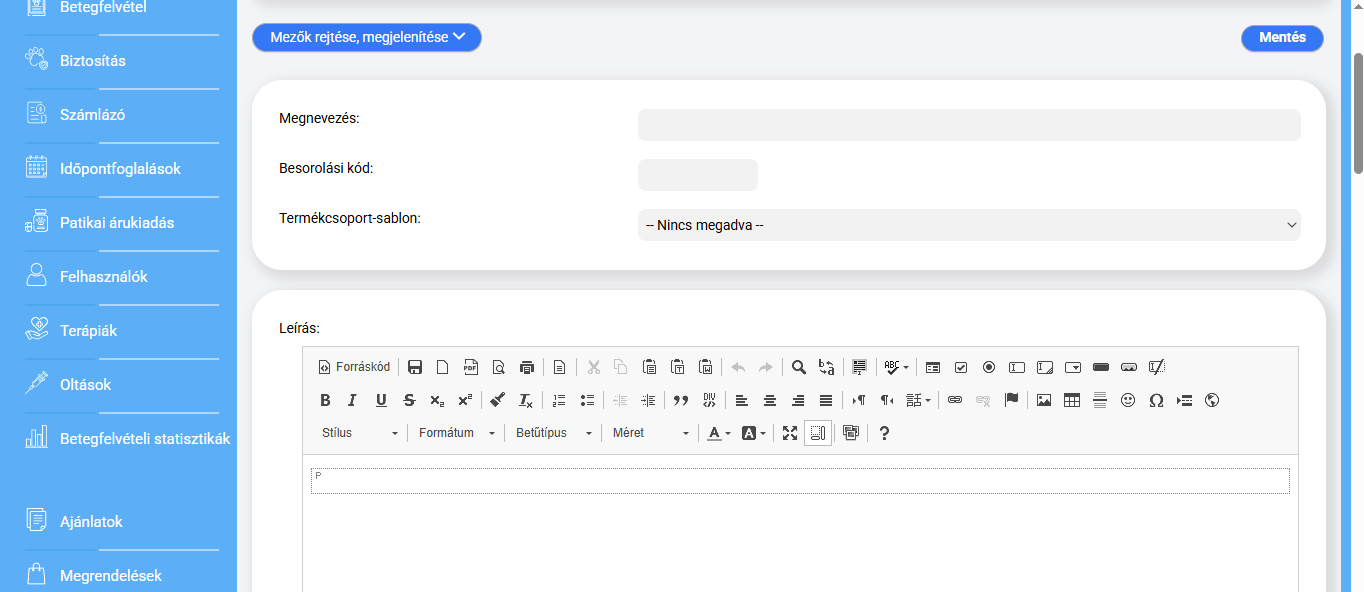Open the Termékcsoport-sablon dropdown
The height and width of the screenshot is (592, 1364).
968,225
